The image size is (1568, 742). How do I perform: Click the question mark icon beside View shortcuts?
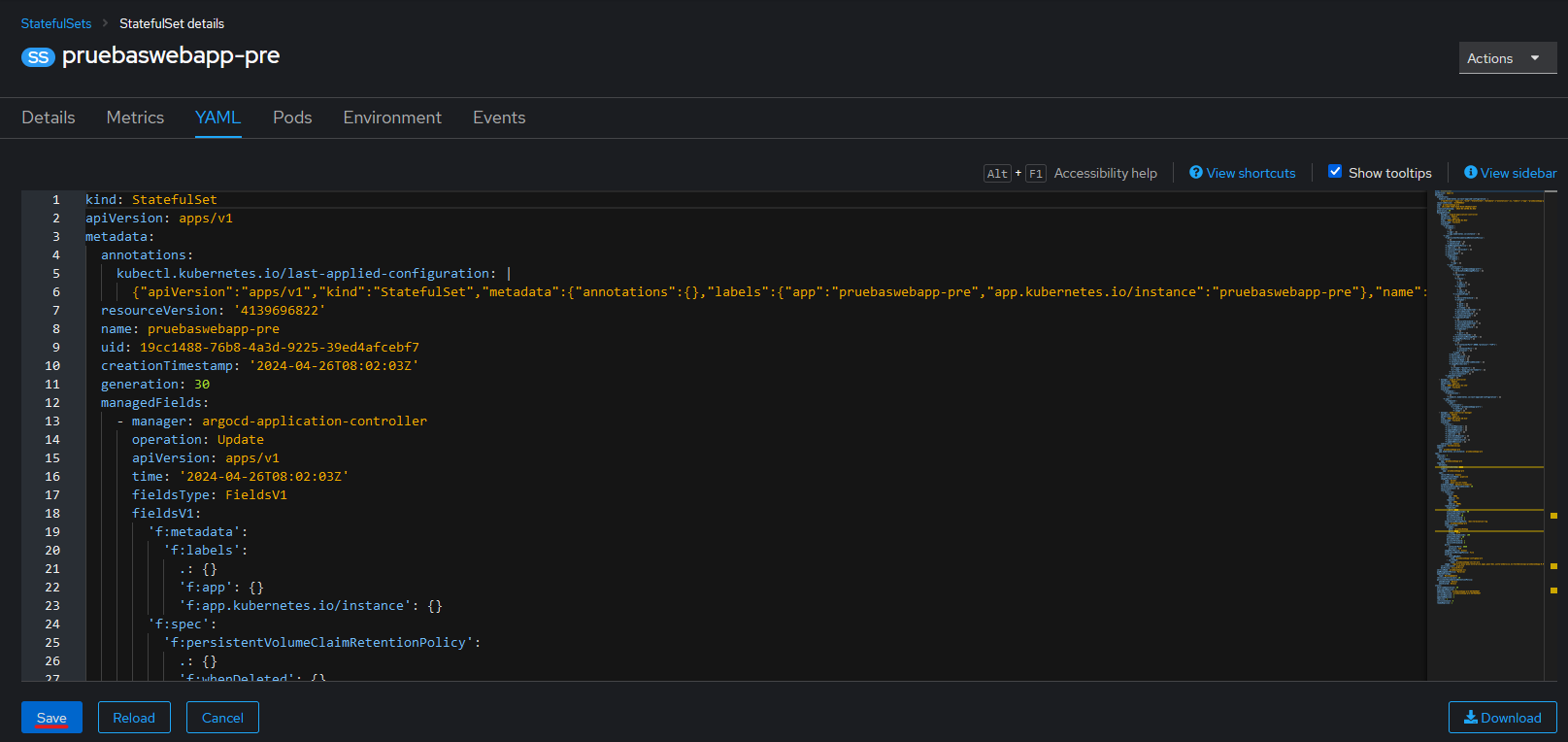pyautogui.click(x=1196, y=173)
